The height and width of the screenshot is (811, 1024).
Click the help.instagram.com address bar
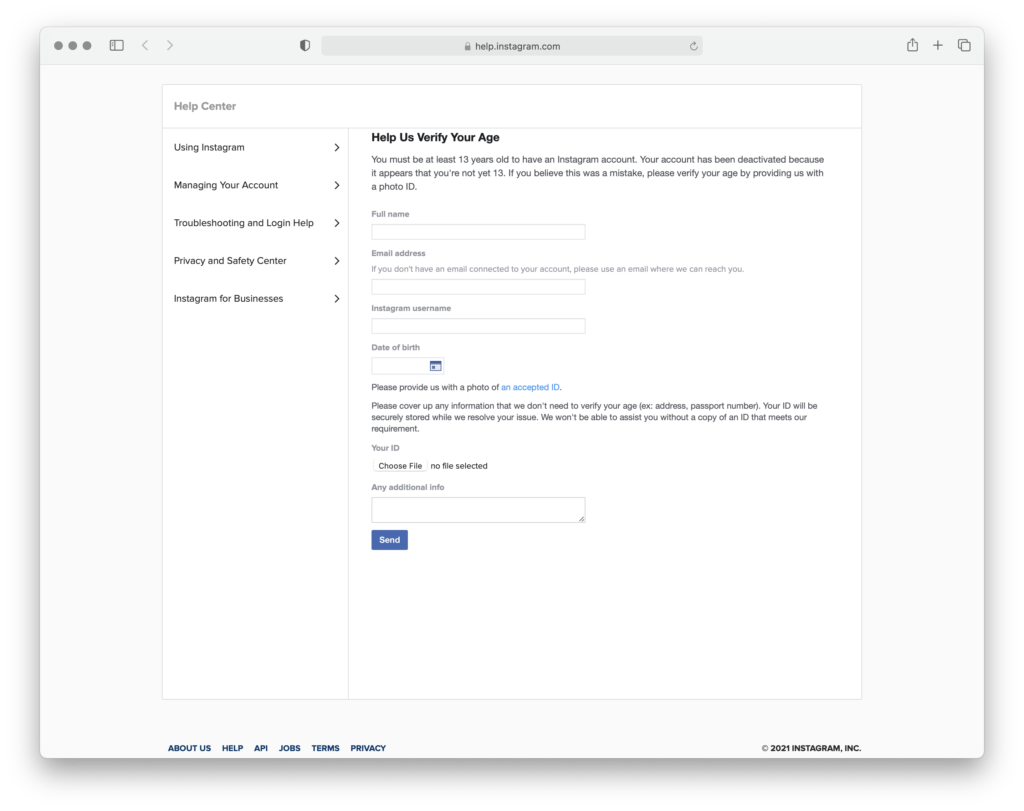511,46
